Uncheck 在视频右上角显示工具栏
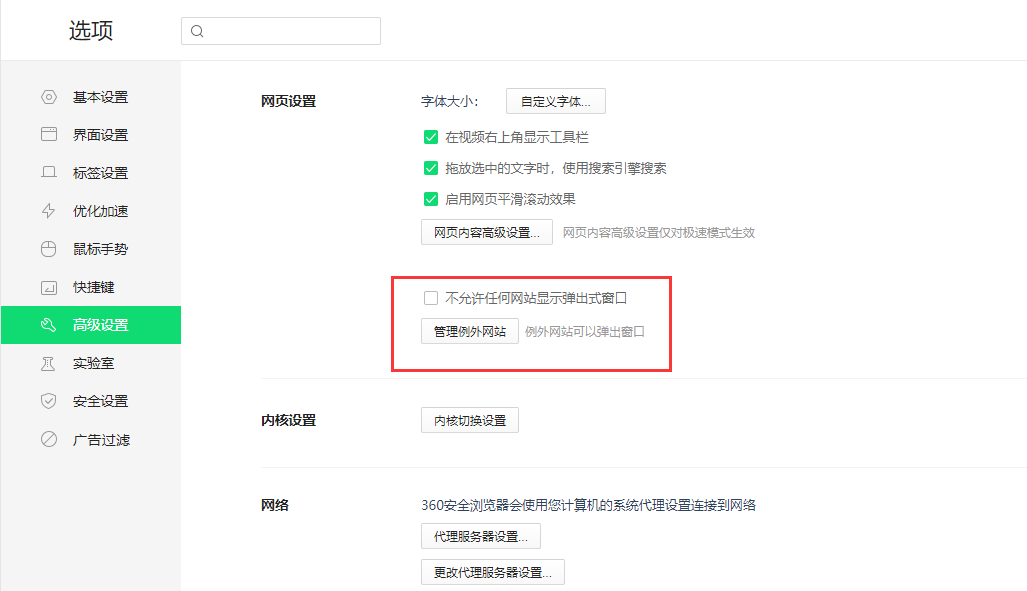 pos(431,137)
